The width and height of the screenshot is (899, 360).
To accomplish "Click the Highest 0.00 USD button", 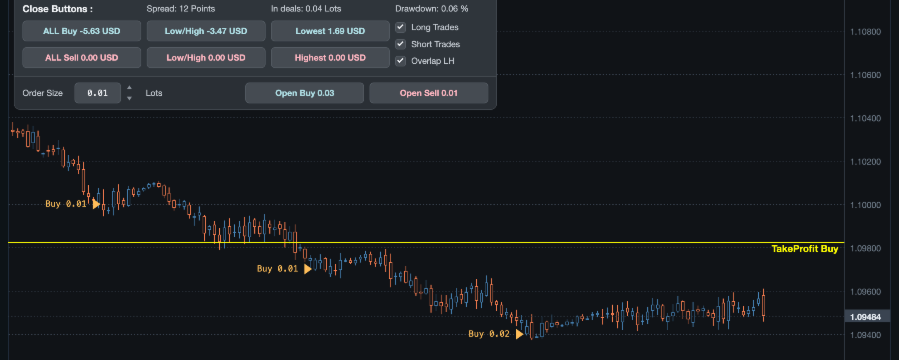I will pyautogui.click(x=330, y=57).
